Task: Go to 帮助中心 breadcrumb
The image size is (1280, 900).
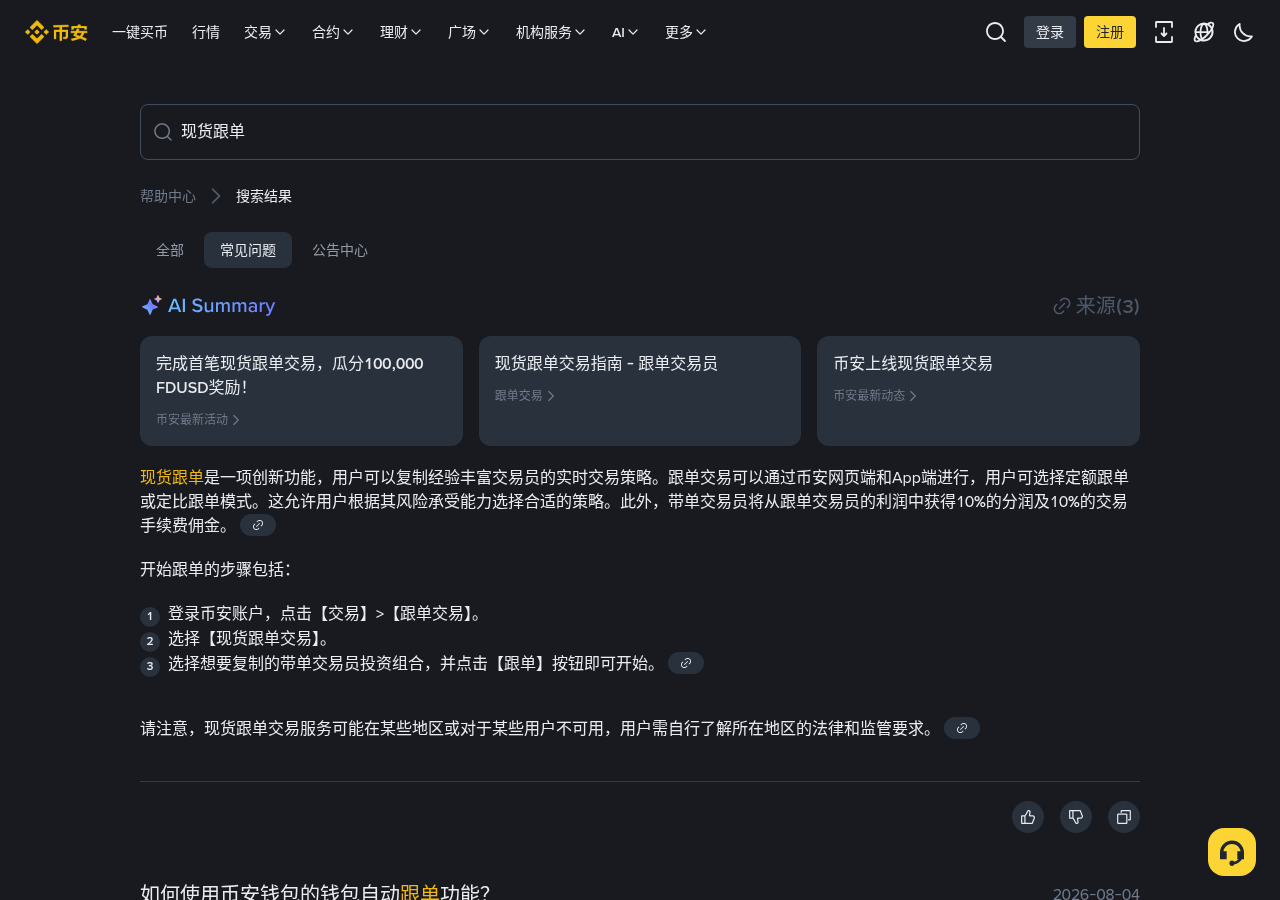Action: coord(168,196)
